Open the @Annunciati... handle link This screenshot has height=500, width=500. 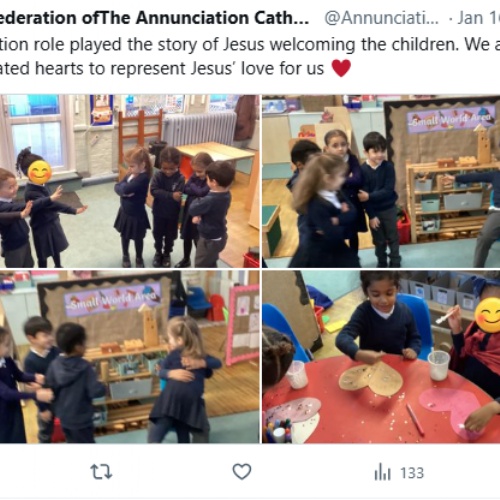coord(381,18)
